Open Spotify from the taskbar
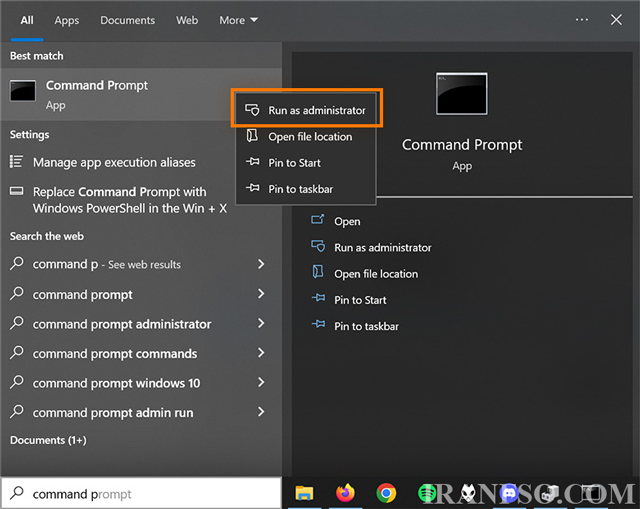 (427, 493)
